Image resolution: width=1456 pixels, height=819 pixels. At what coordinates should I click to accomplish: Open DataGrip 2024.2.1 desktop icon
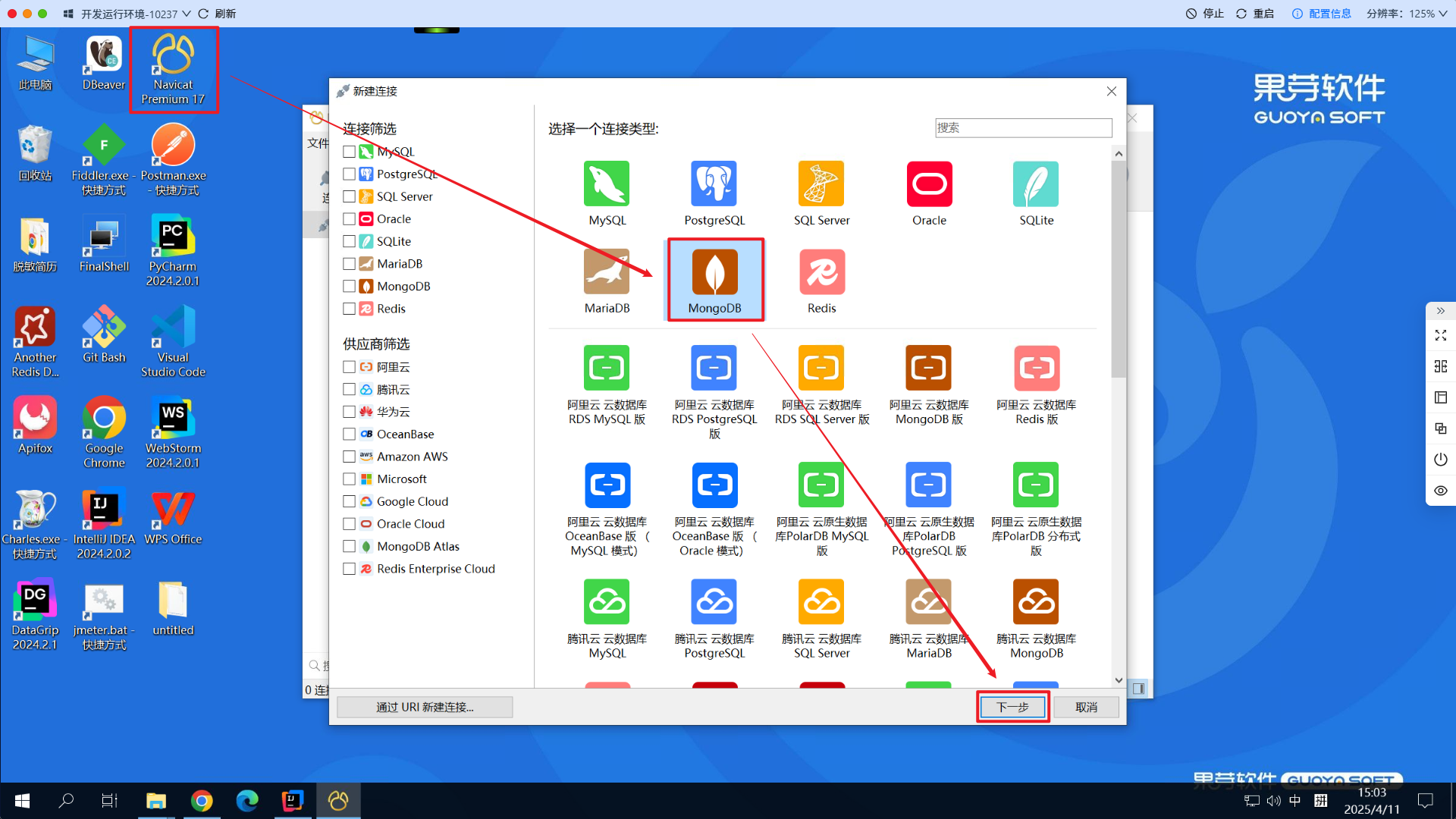[35, 615]
